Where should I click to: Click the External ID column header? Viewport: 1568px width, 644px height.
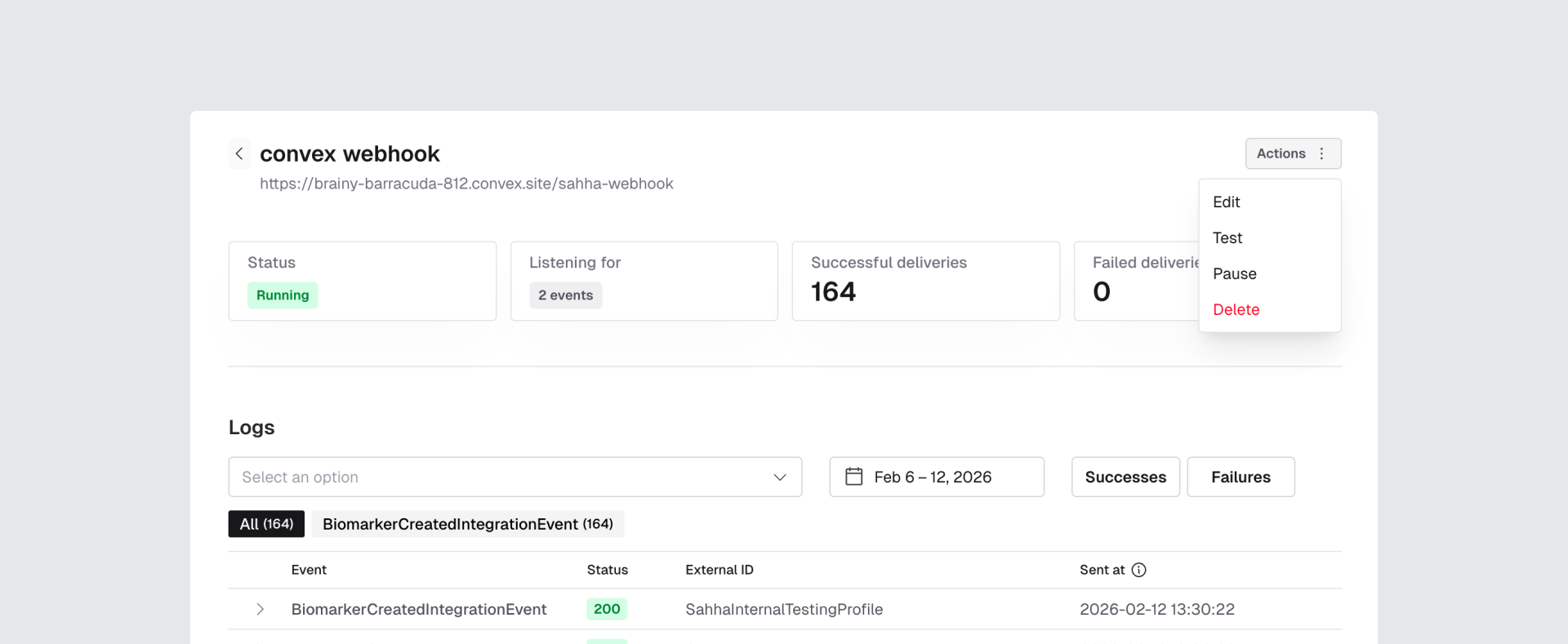click(719, 570)
